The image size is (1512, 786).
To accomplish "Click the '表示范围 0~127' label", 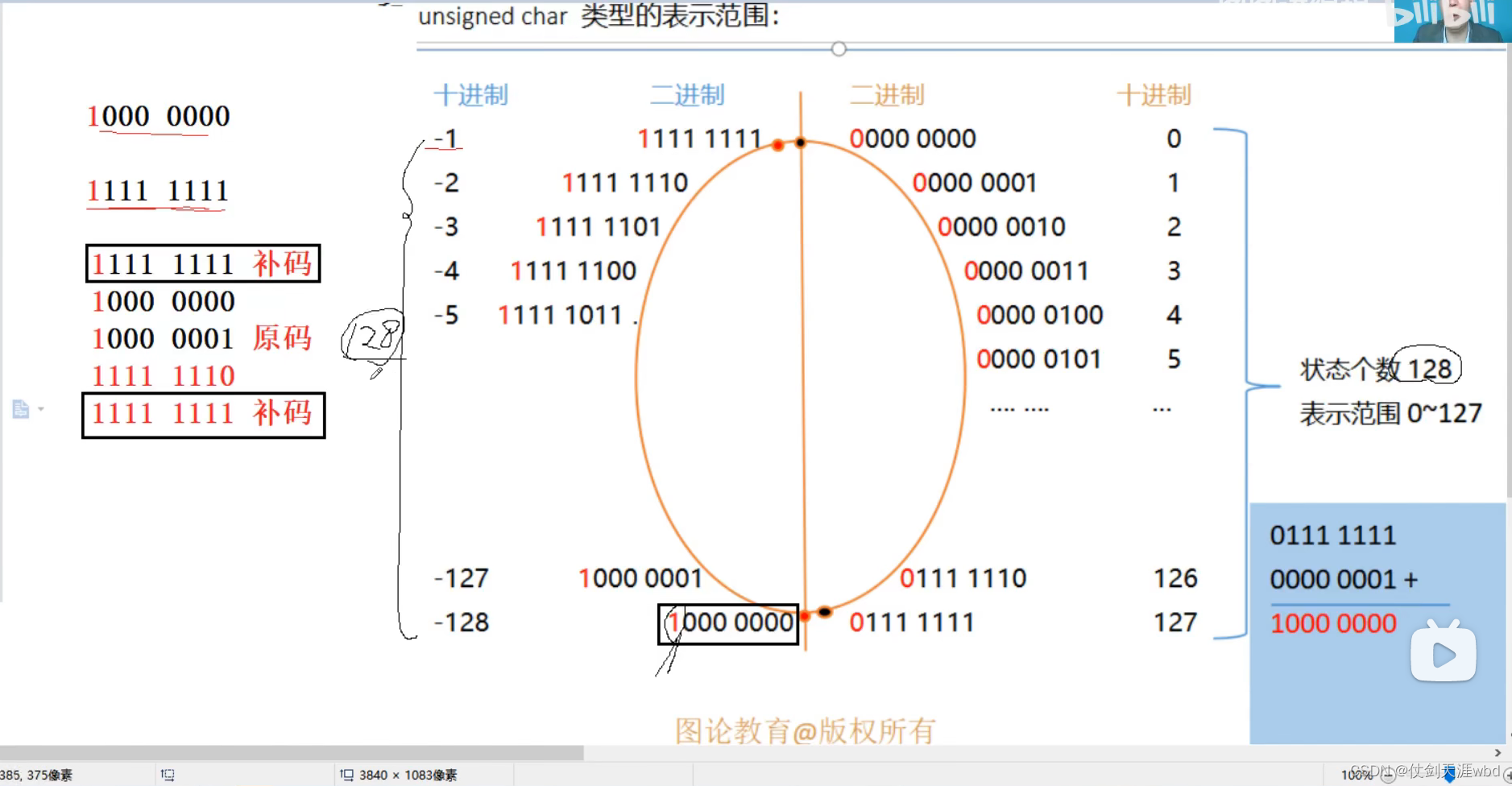I will click(1390, 414).
